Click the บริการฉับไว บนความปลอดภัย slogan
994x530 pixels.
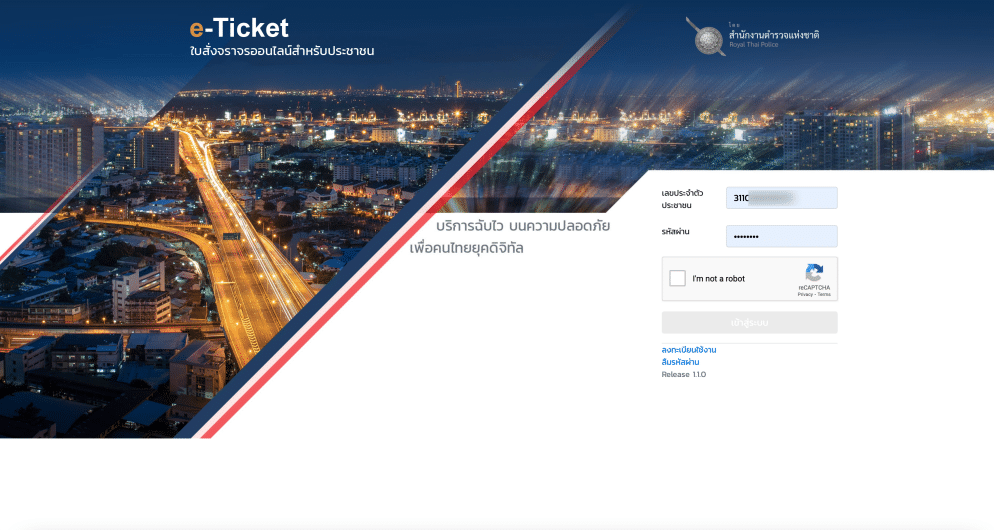pos(523,226)
